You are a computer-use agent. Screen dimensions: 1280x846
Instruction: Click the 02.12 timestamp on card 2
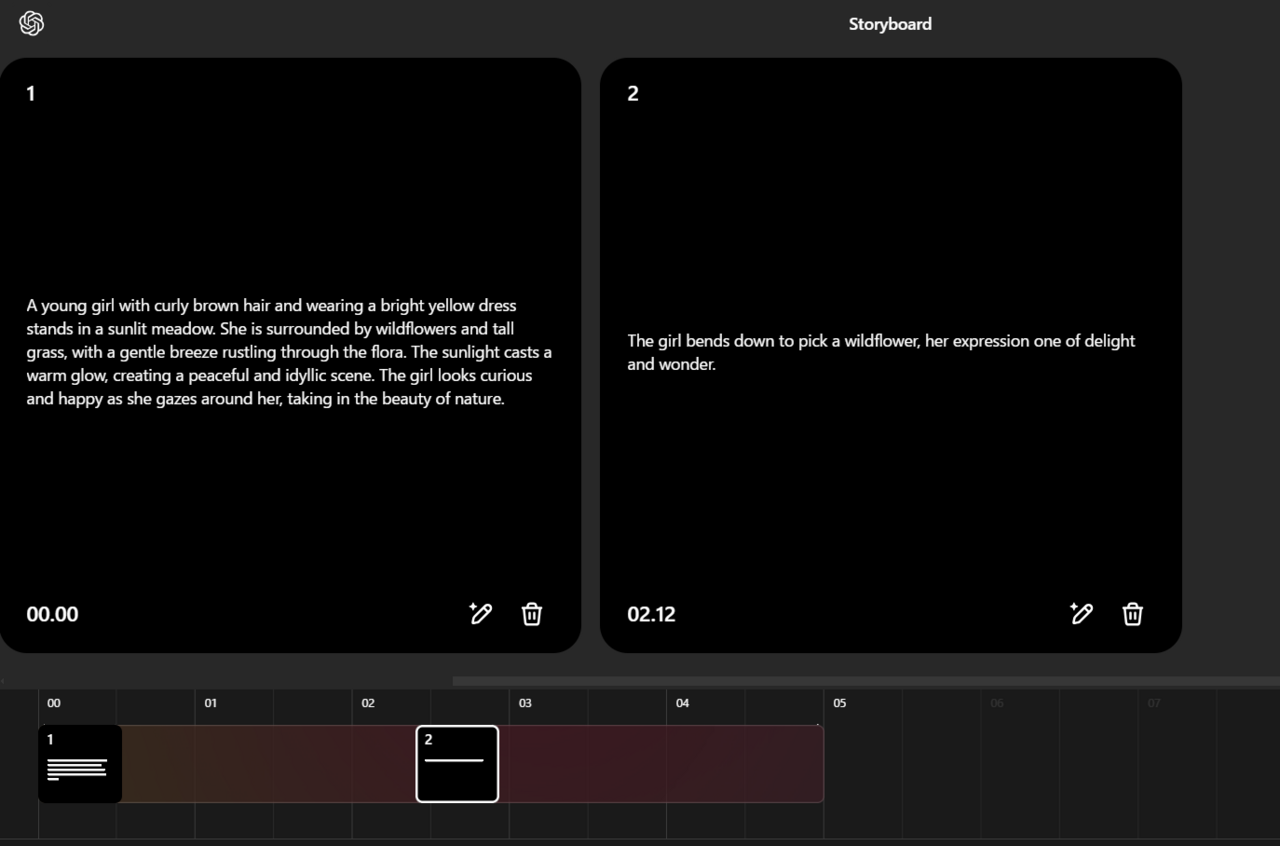tap(651, 614)
